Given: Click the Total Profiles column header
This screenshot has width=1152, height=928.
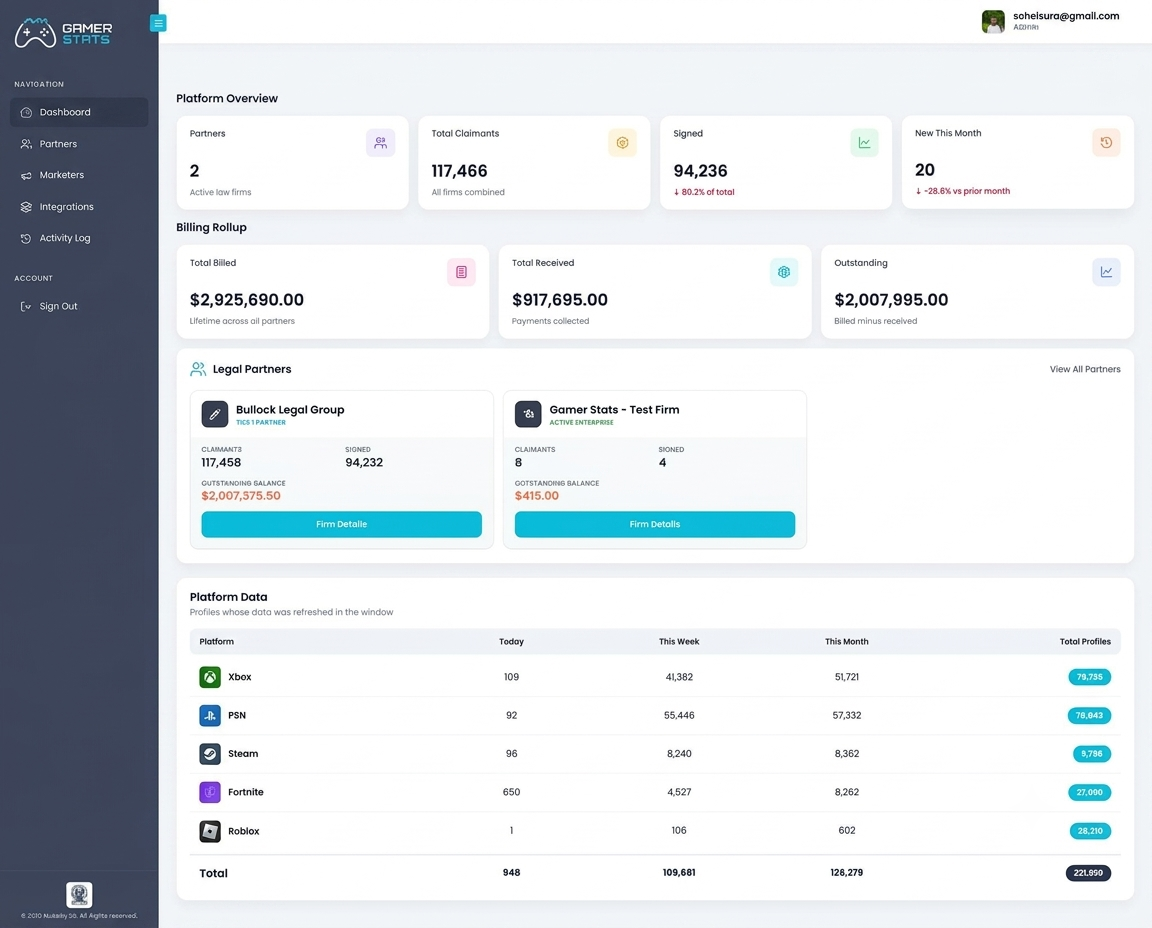Looking at the screenshot, I should point(1085,641).
